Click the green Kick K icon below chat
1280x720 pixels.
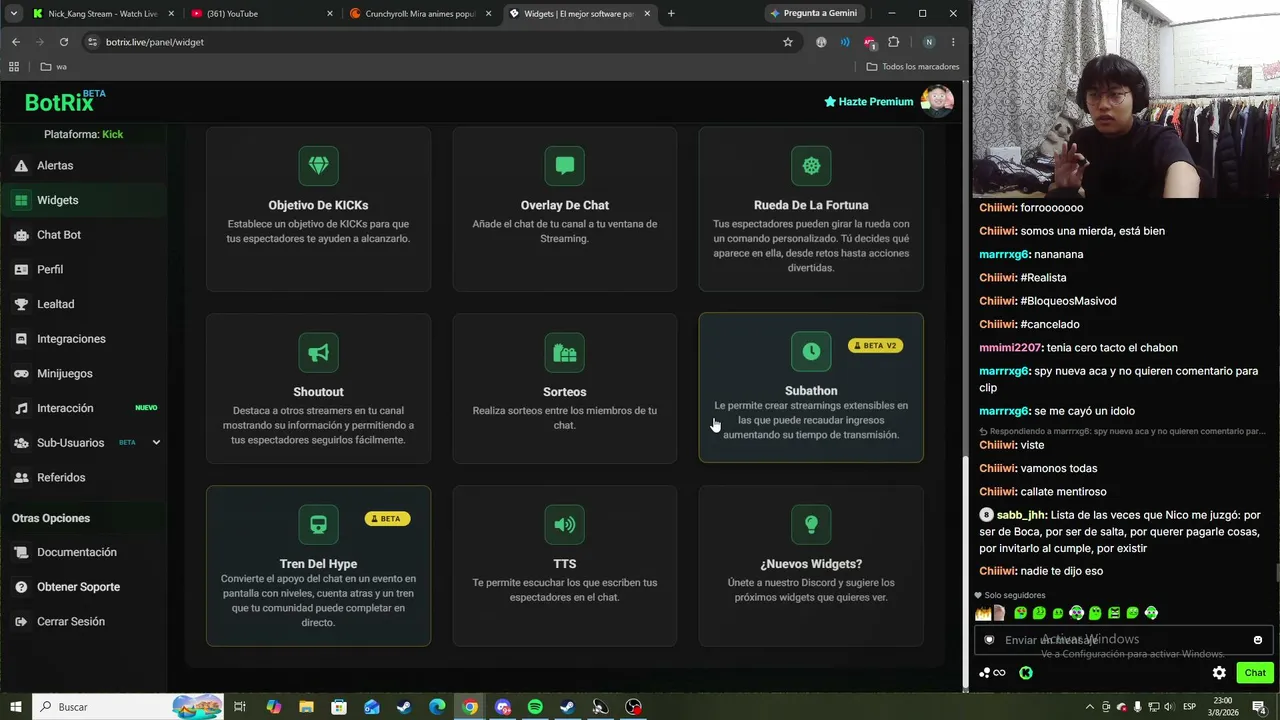(1025, 673)
